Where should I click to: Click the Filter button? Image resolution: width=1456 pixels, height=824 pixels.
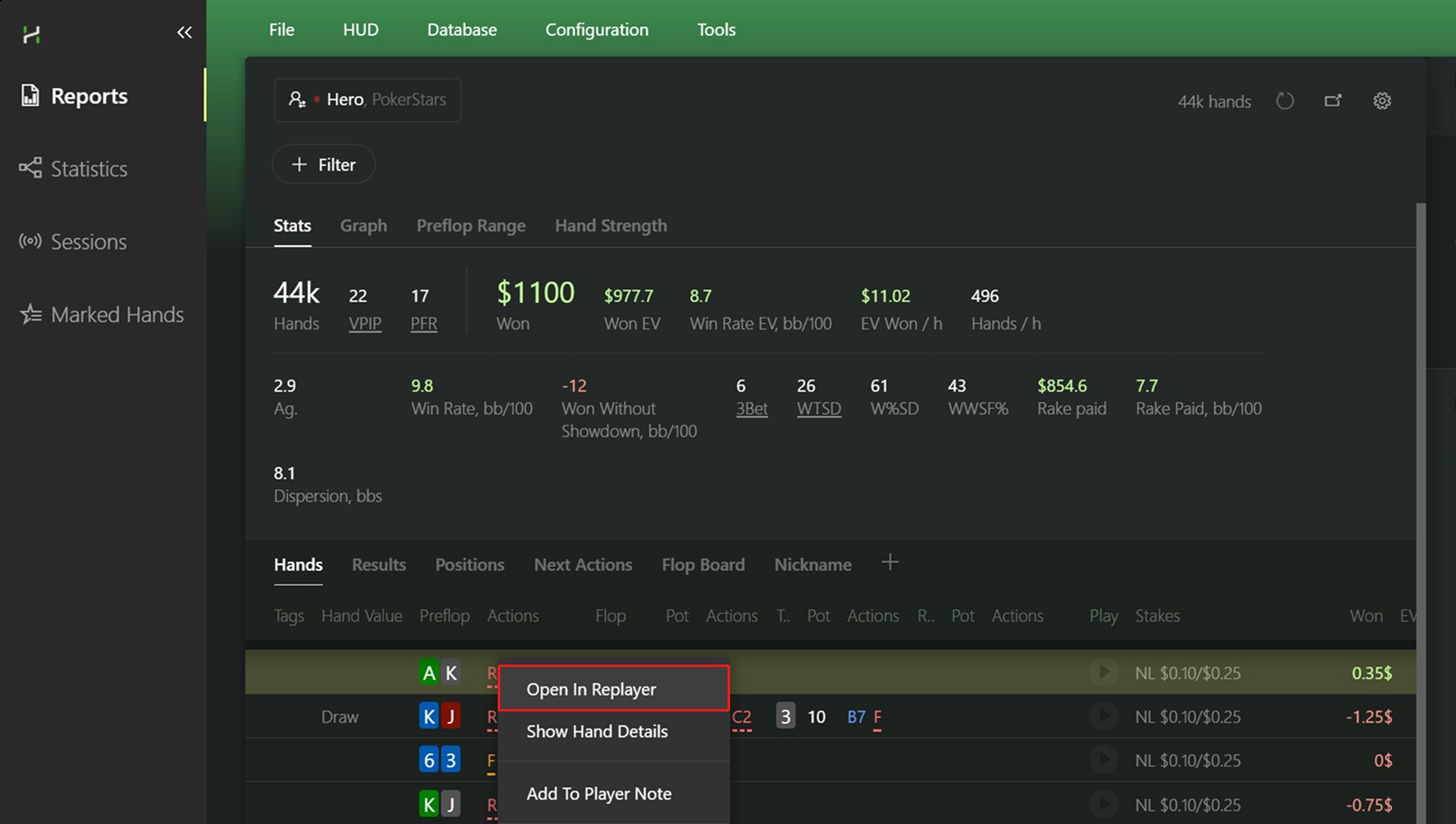pyautogui.click(x=323, y=164)
